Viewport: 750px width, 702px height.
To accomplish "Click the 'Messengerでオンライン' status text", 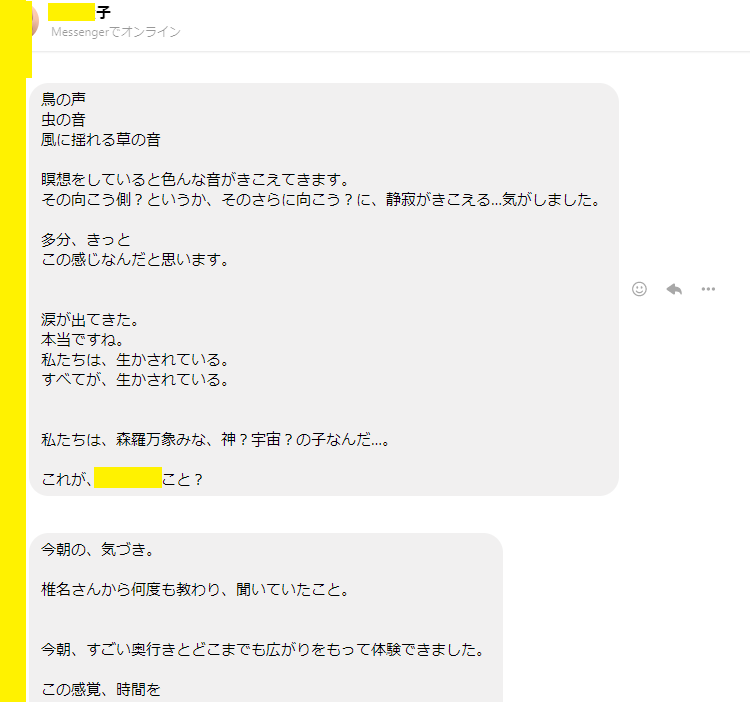I will pos(116,32).
